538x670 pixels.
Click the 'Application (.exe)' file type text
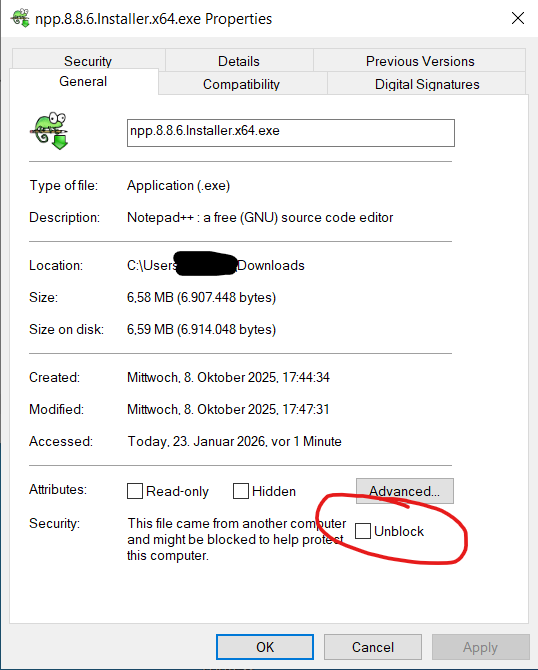pyautogui.click(x=179, y=185)
